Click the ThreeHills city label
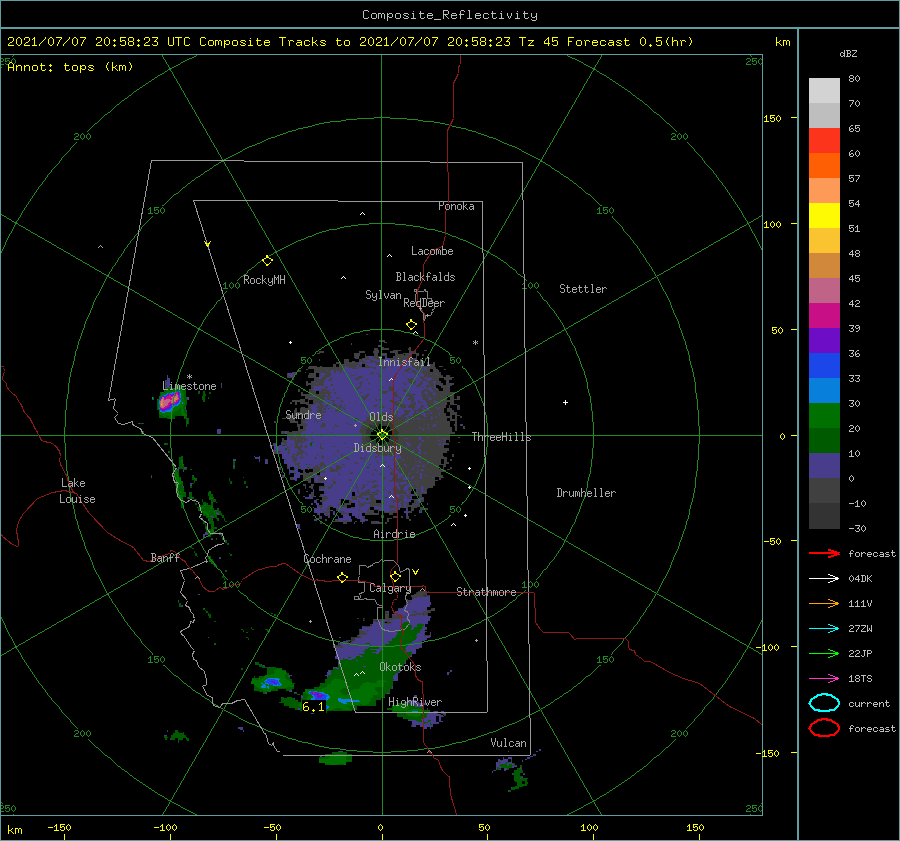This screenshot has width=900, height=841. [x=501, y=437]
